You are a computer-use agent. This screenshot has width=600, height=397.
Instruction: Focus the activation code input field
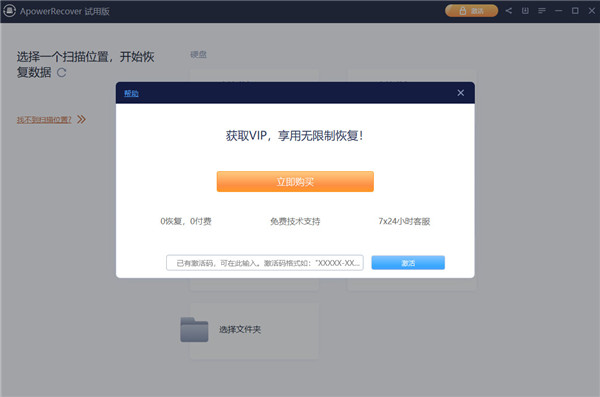(x=265, y=263)
